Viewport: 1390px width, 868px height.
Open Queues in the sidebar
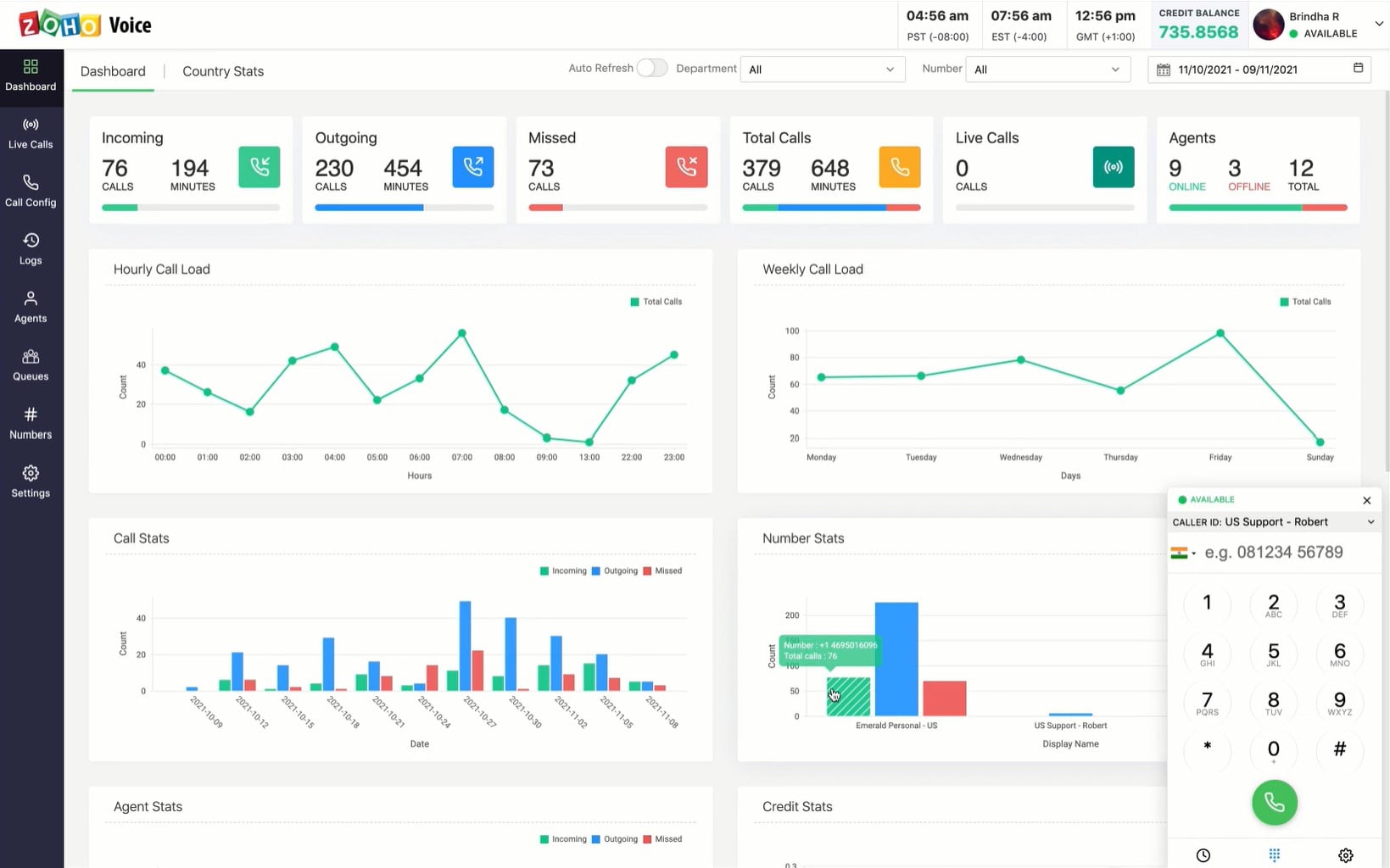click(31, 366)
